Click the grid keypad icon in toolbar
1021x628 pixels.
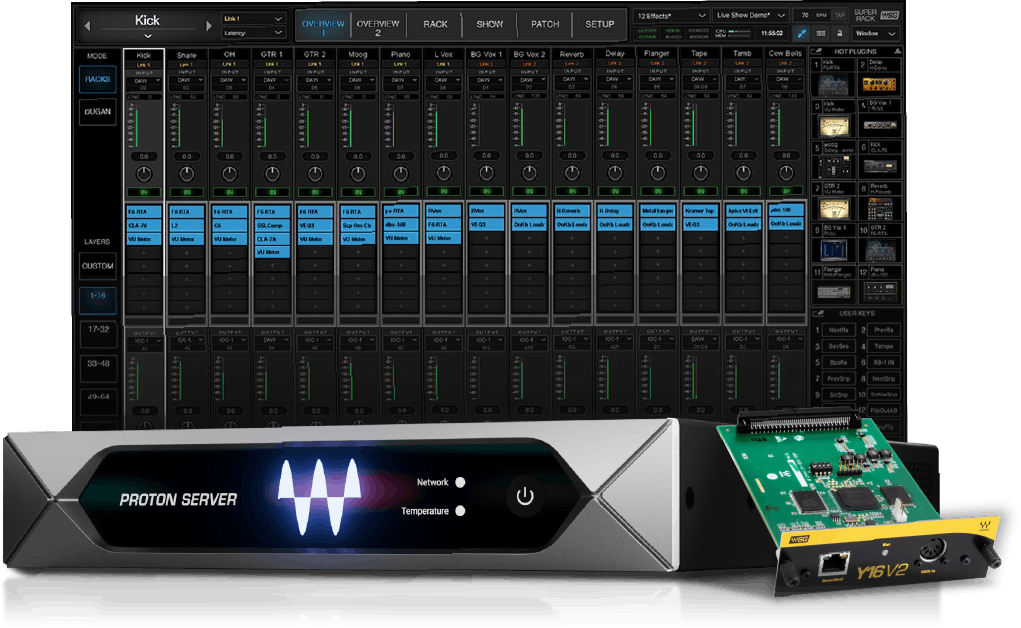coord(823,34)
